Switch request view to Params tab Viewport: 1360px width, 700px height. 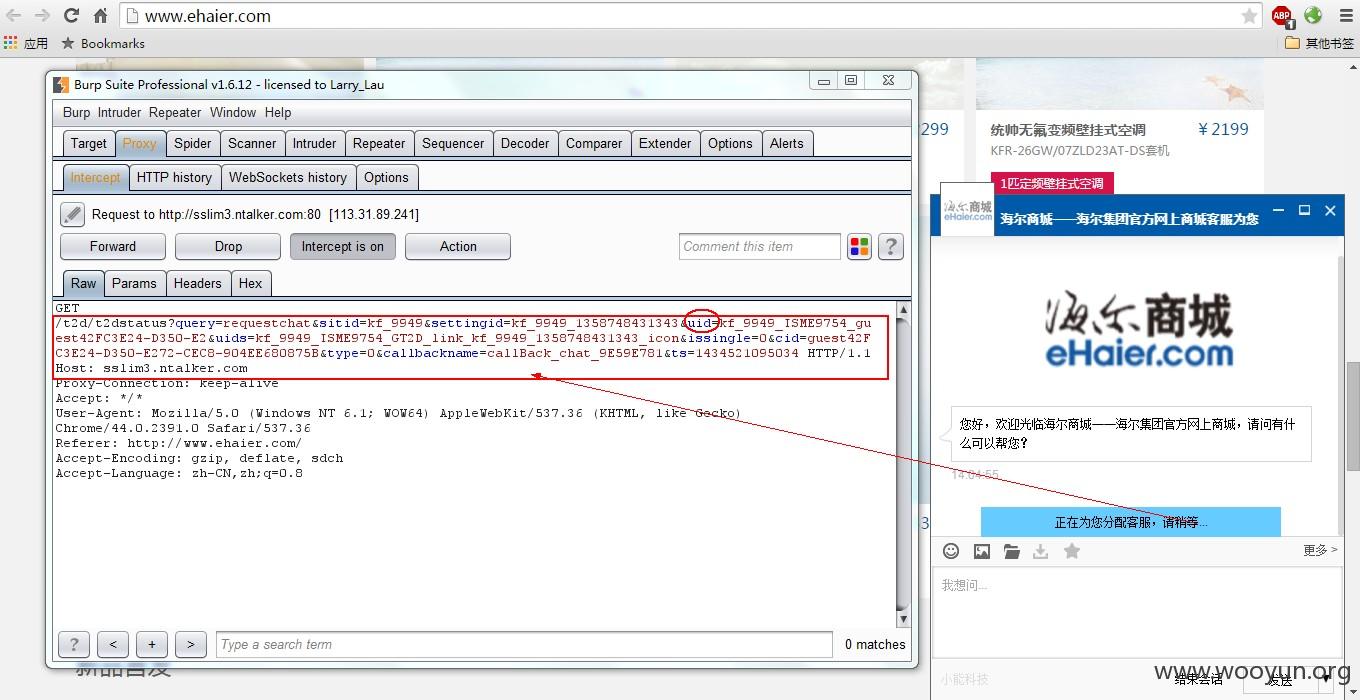134,284
